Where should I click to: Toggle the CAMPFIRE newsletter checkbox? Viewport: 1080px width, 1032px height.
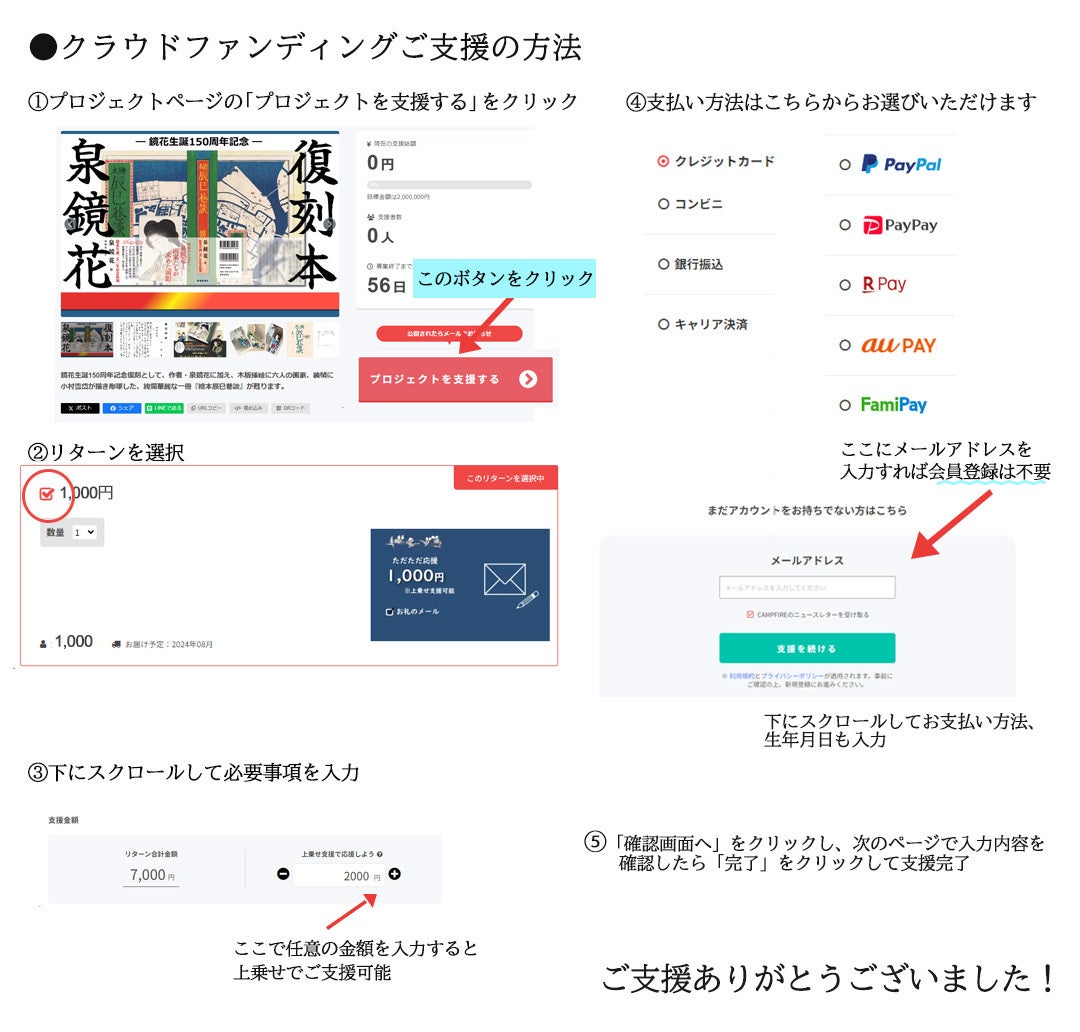pyautogui.click(x=750, y=614)
